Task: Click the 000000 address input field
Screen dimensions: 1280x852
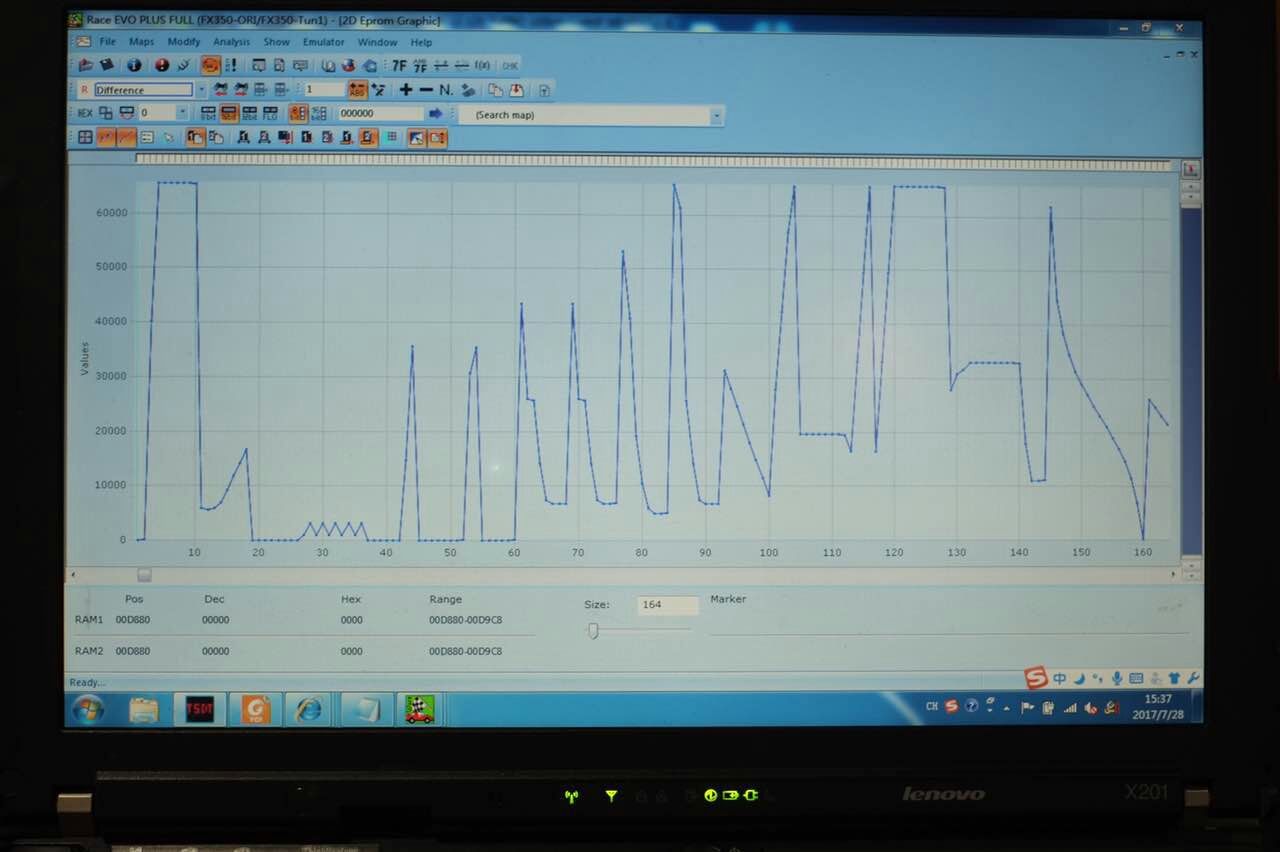Action: pyautogui.click(x=380, y=114)
